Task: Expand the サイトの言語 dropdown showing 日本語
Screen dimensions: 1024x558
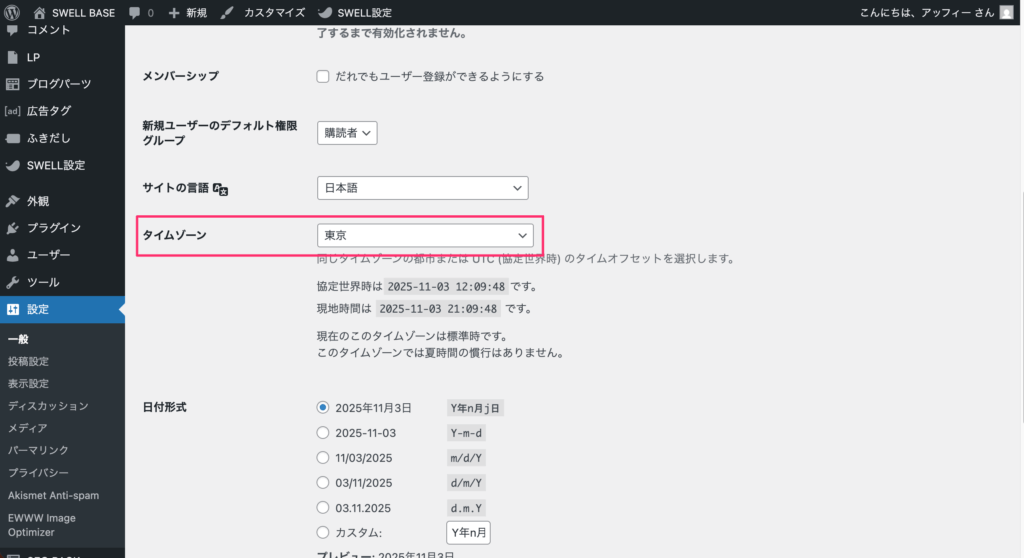Action: pos(421,188)
